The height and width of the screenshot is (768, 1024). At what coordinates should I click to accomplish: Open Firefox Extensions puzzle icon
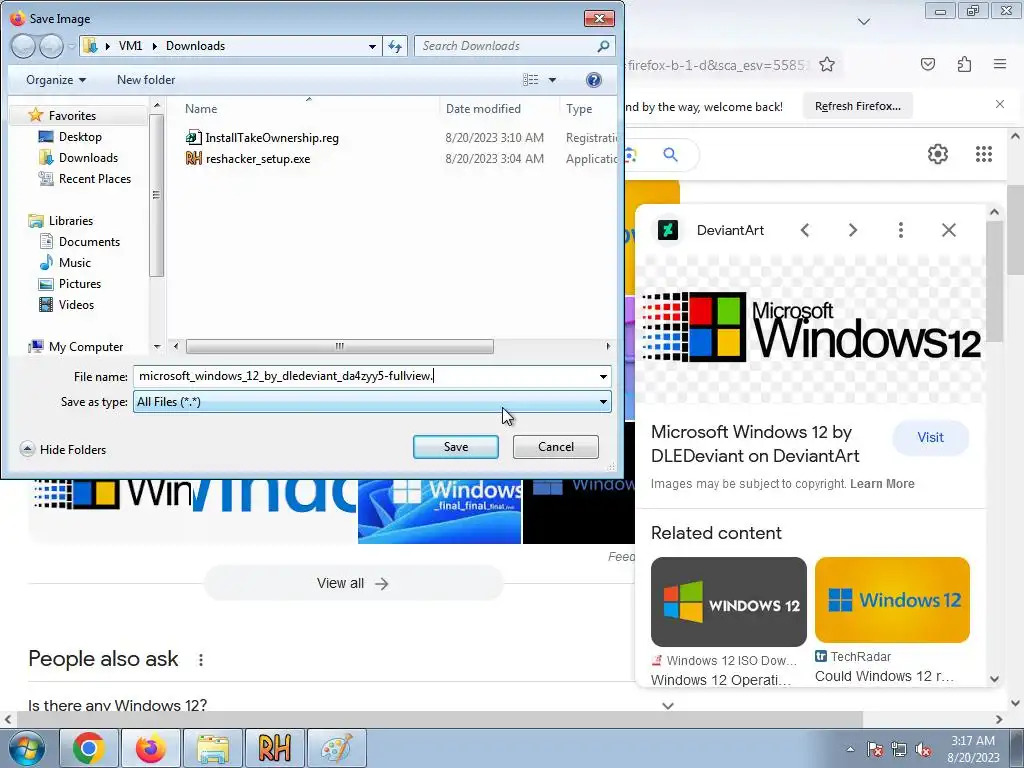965,64
